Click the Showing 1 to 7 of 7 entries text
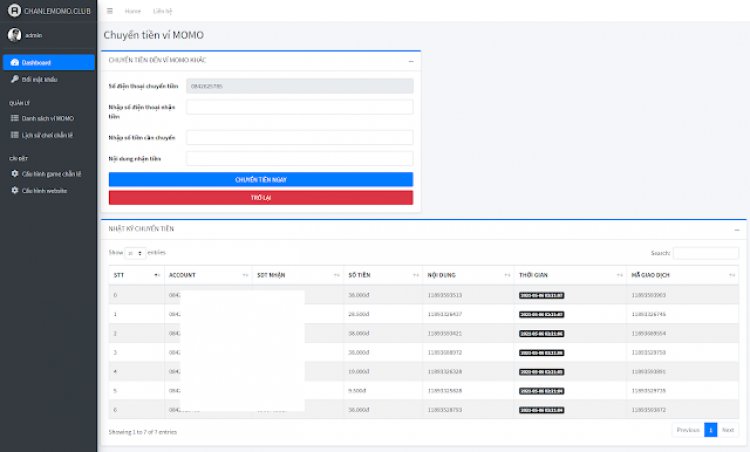 (143, 432)
